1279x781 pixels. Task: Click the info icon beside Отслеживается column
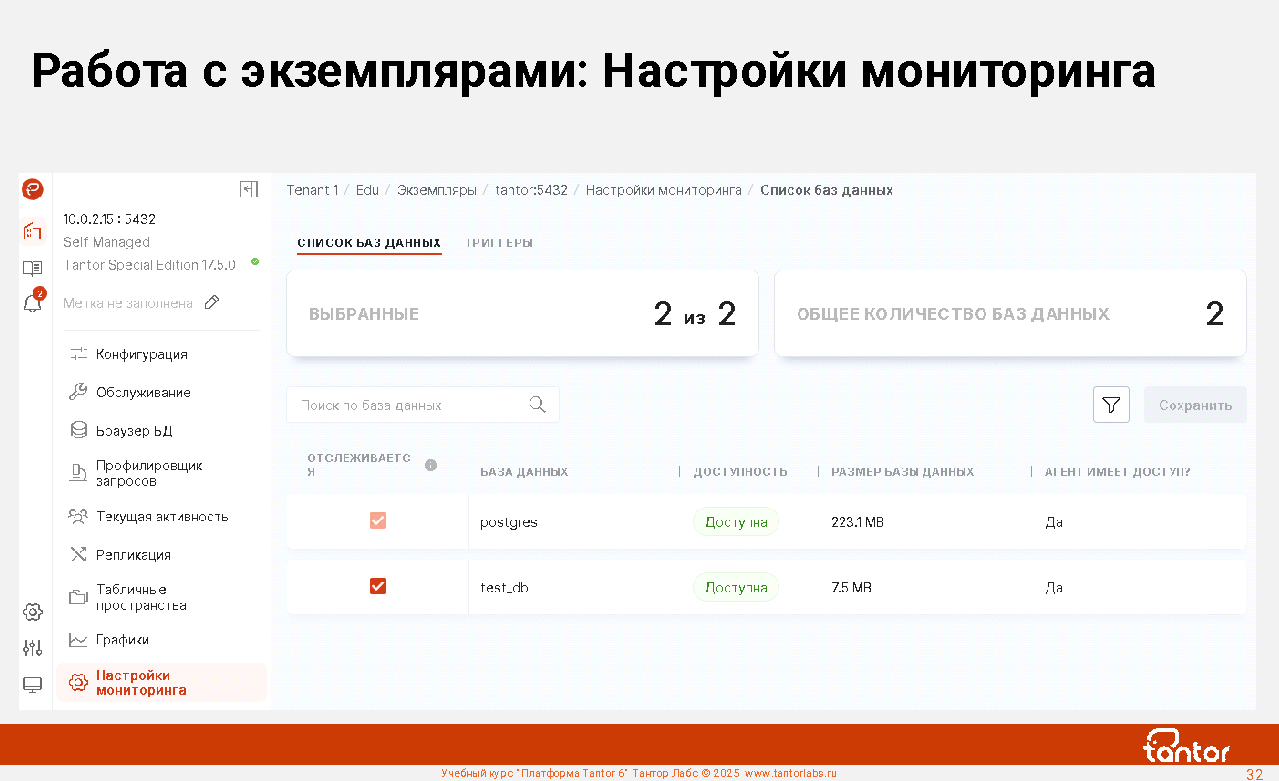click(x=431, y=465)
